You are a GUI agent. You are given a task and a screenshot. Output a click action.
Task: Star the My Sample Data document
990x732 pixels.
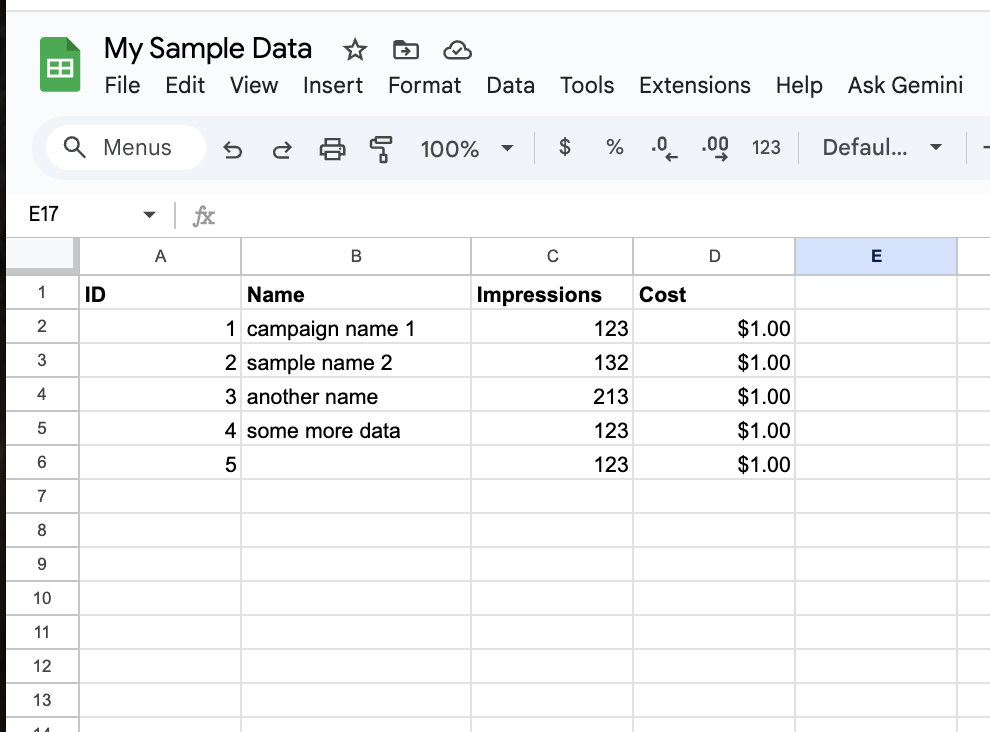355,50
